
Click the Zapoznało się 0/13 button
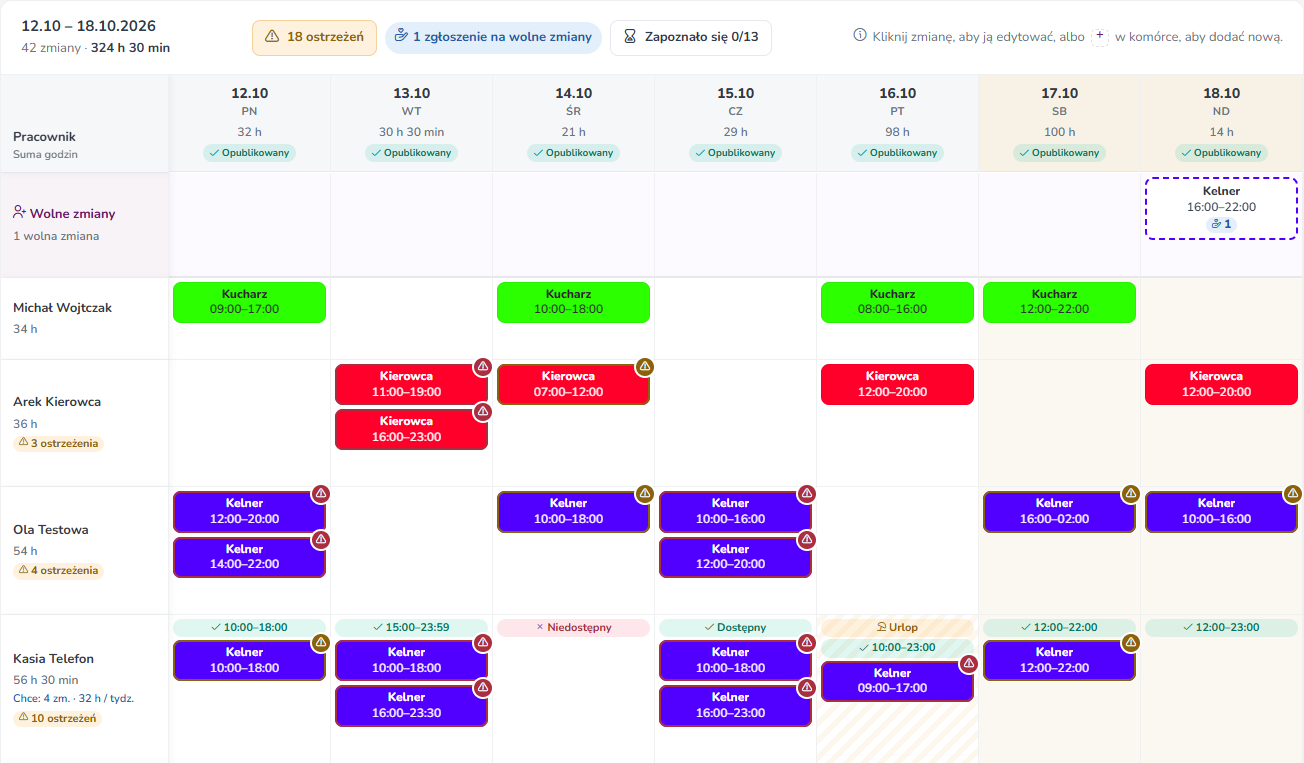tap(691, 38)
